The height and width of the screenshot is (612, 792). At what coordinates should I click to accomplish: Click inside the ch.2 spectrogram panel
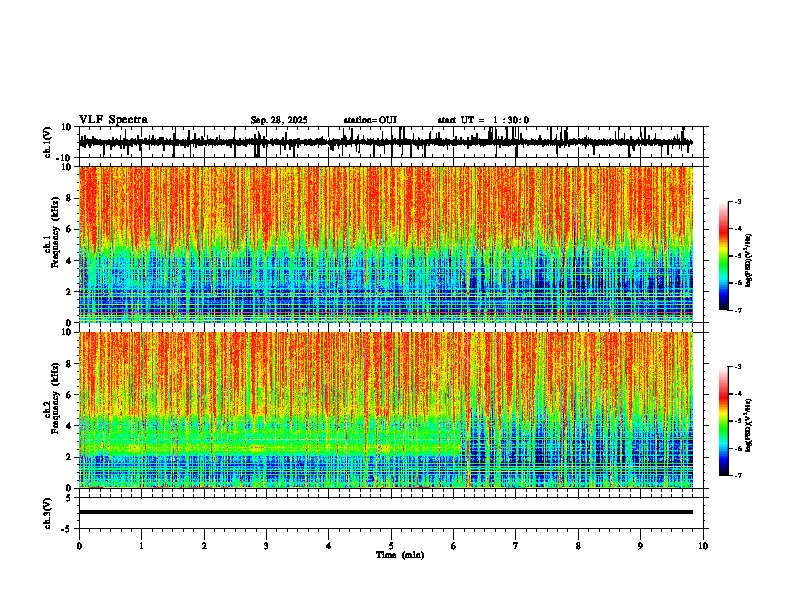(386, 410)
